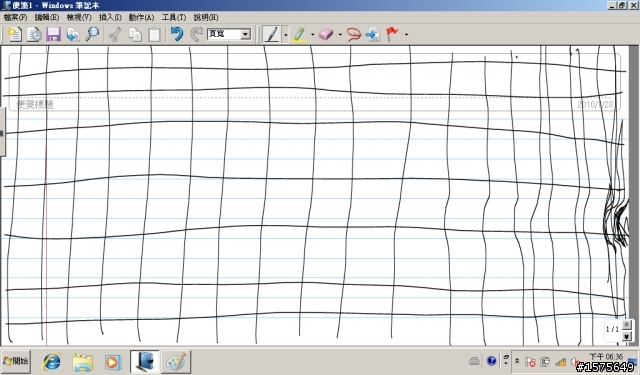Click the network signal tray icon
This screenshot has width=640, height=375.
560,362
